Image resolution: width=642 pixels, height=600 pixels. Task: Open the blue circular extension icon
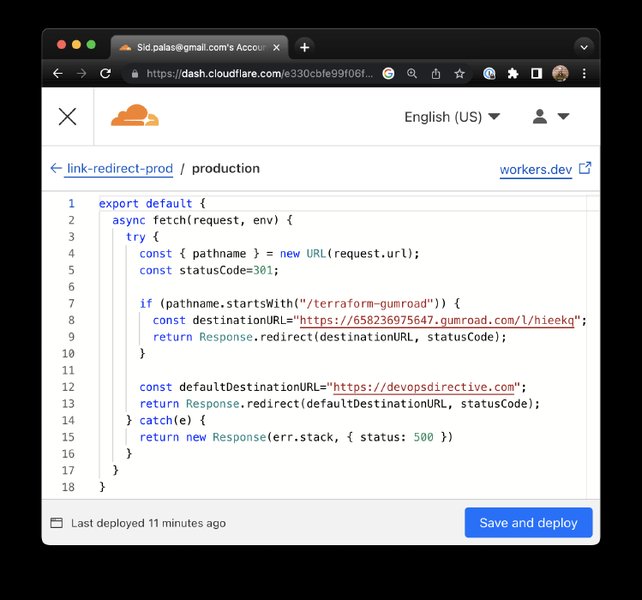[x=489, y=74]
